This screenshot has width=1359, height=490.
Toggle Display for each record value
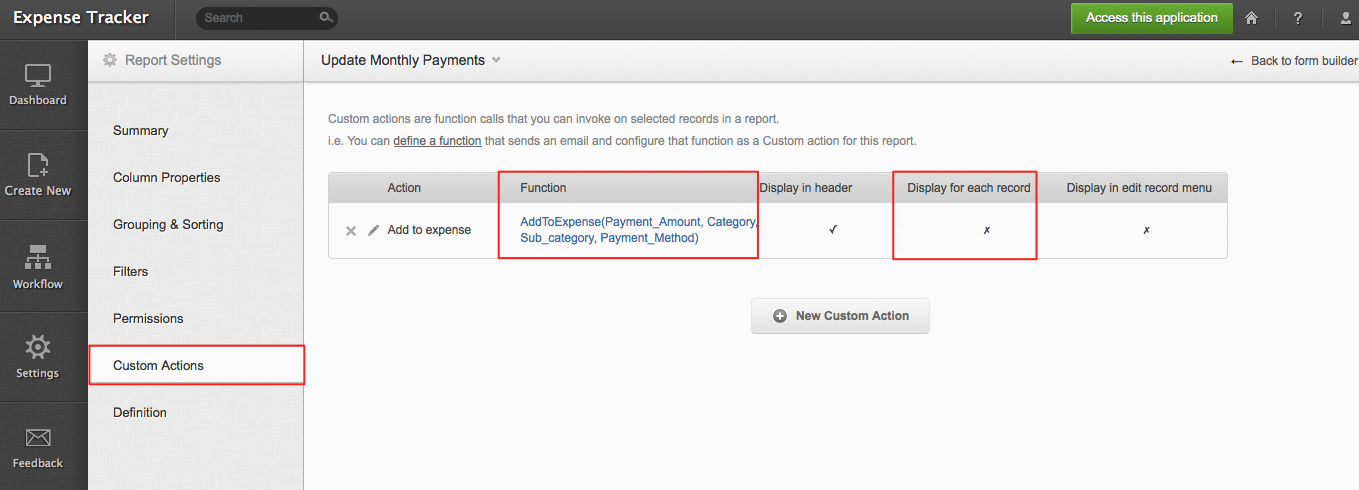(986, 230)
